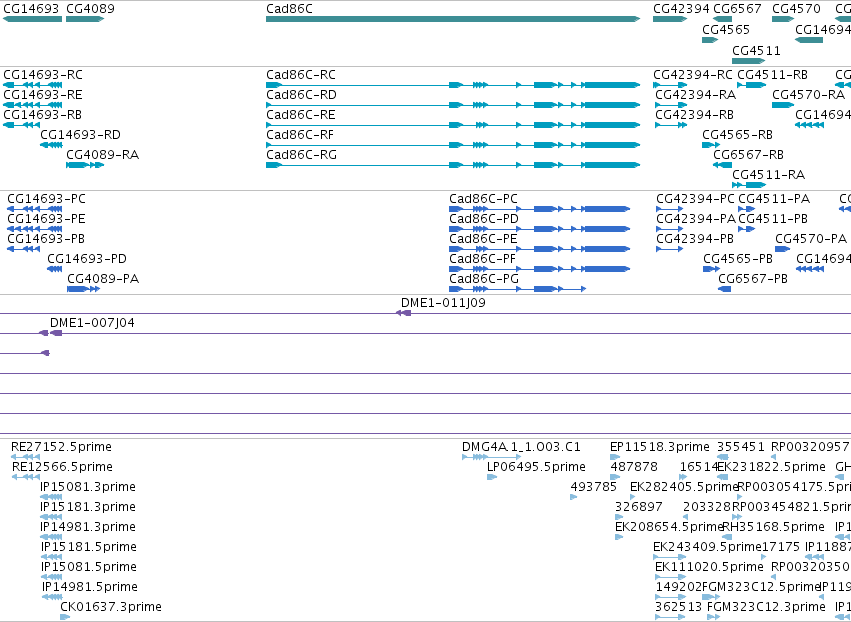This screenshot has height=622, width=851.
Task: Click the Cad86C-RC transcript label
Action: pyautogui.click(x=301, y=74)
